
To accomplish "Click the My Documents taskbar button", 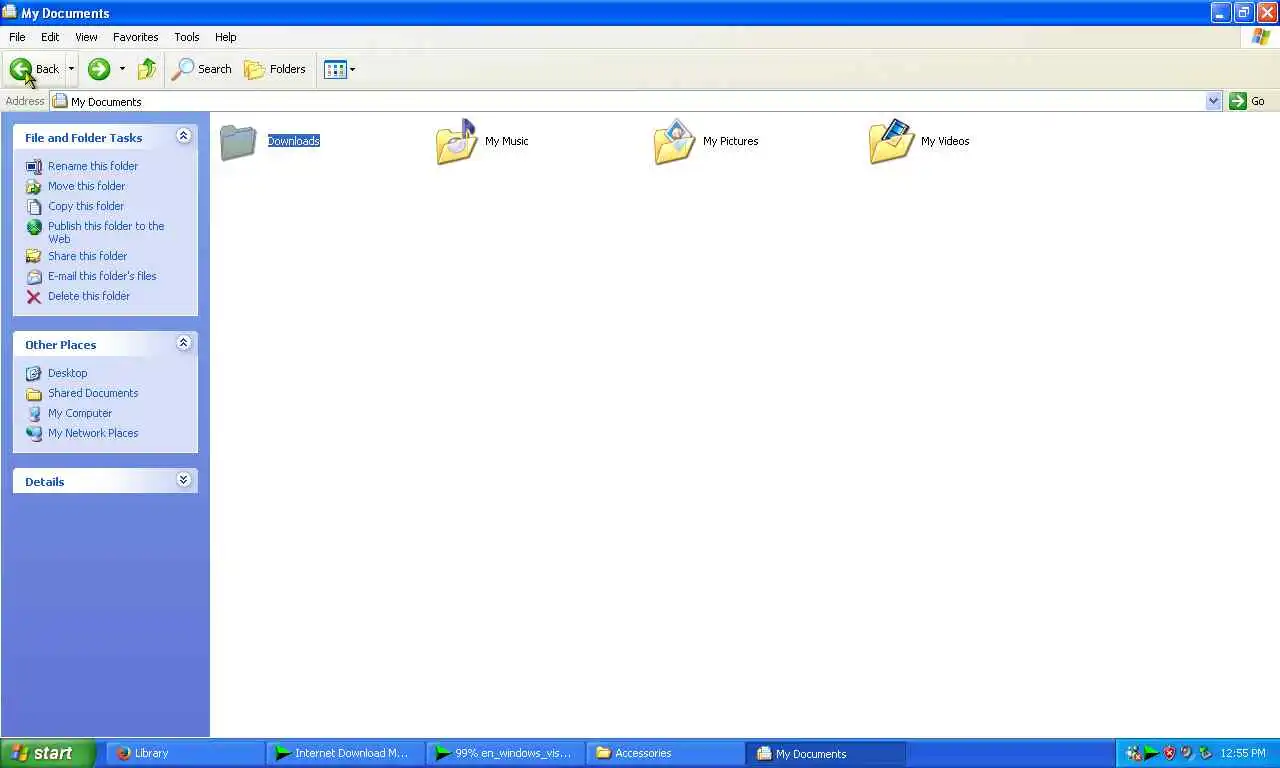I will click(x=826, y=753).
